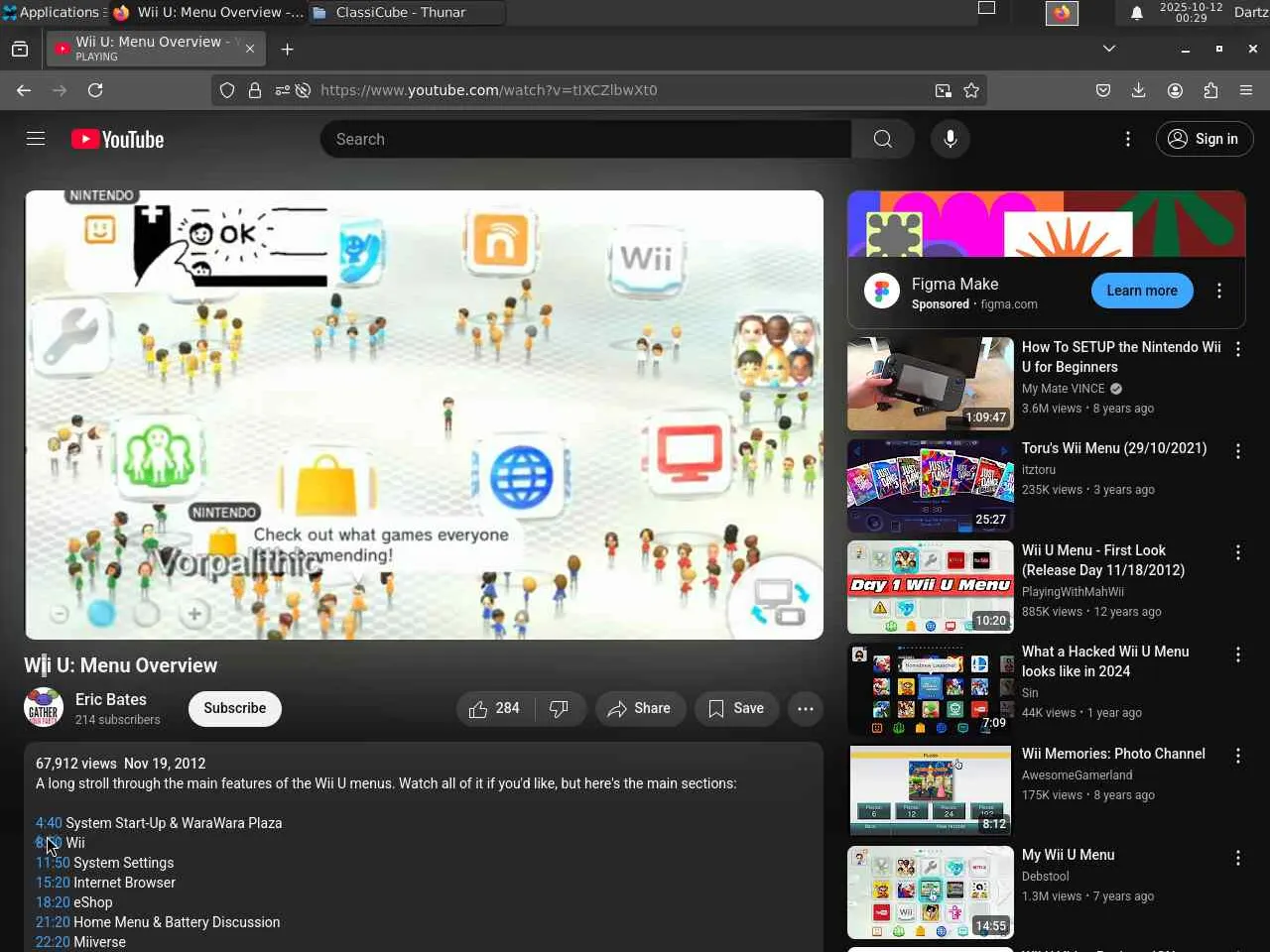Show site security padlock info

point(255,90)
